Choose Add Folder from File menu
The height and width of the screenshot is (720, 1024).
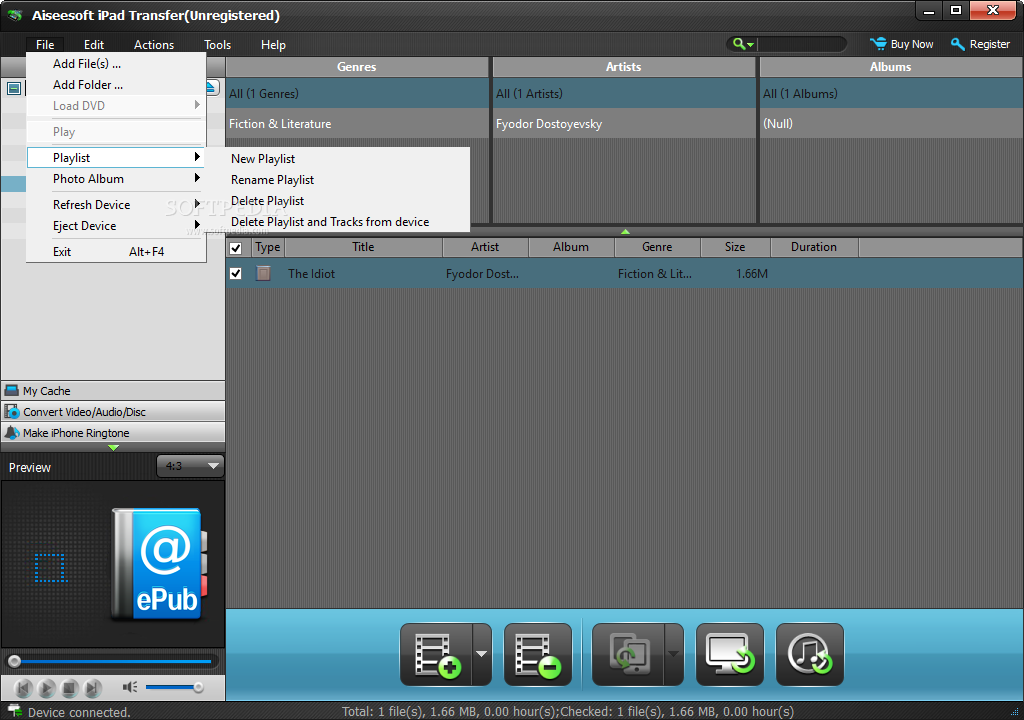pyautogui.click(x=116, y=84)
